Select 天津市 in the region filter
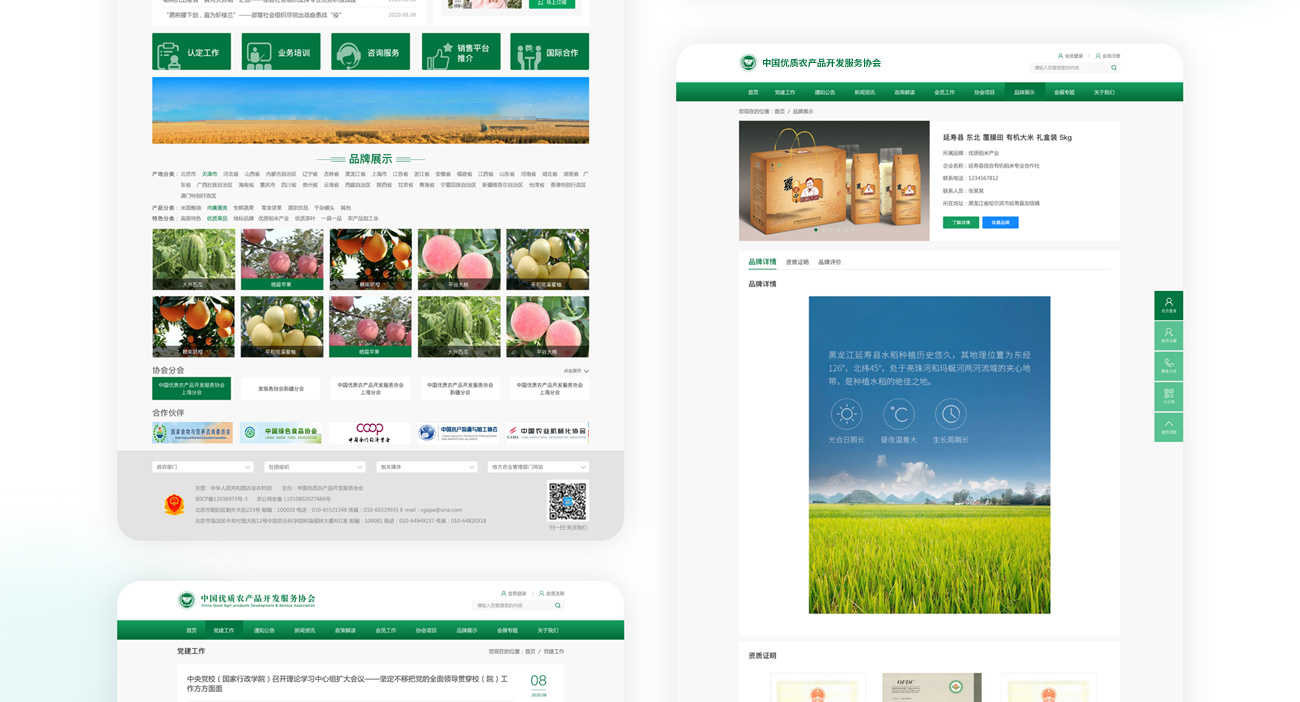The image size is (1300, 702). tap(209, 174)
